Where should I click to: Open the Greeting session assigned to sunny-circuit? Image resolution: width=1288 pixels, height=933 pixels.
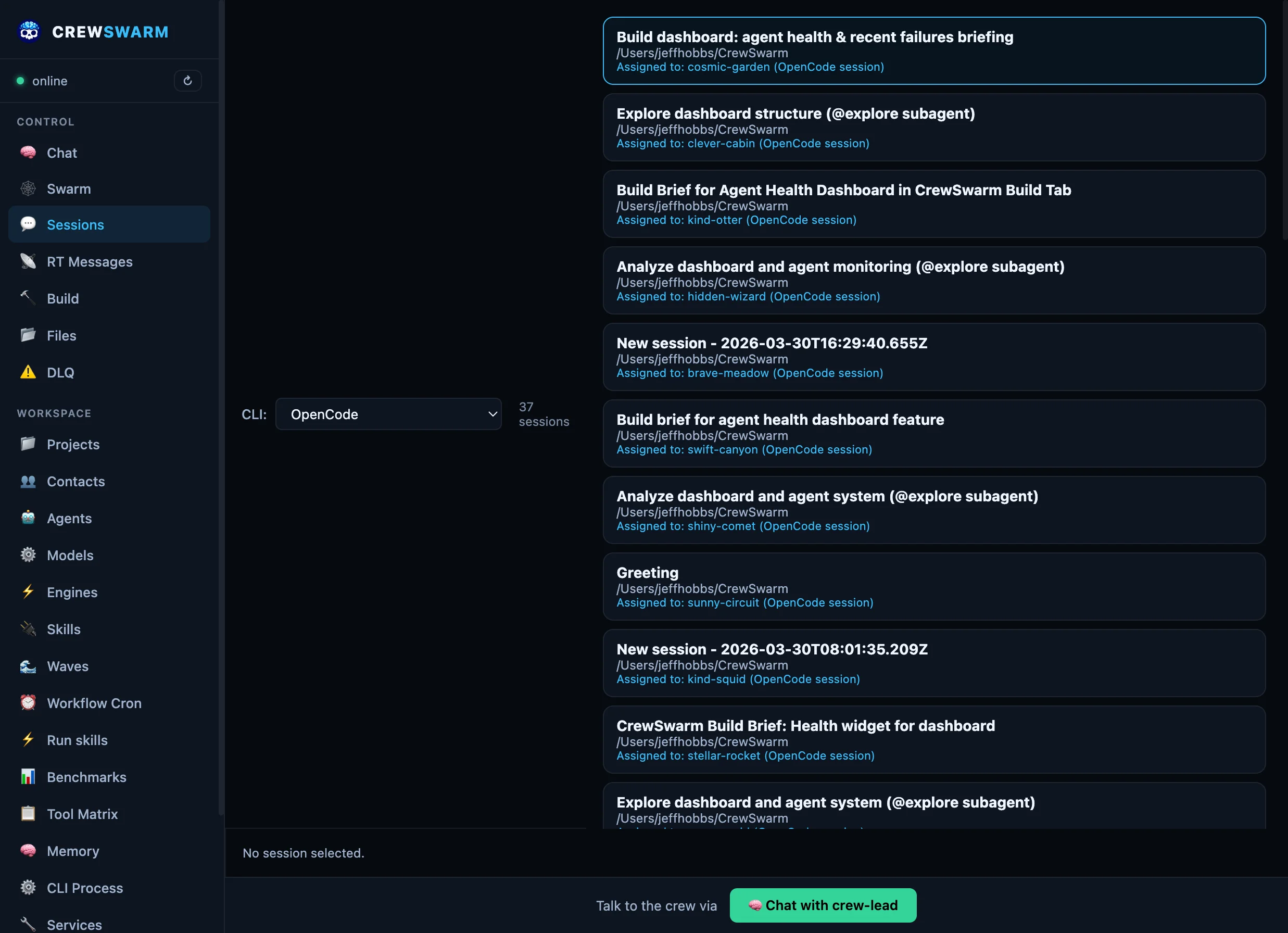click(x=933, y=586)
